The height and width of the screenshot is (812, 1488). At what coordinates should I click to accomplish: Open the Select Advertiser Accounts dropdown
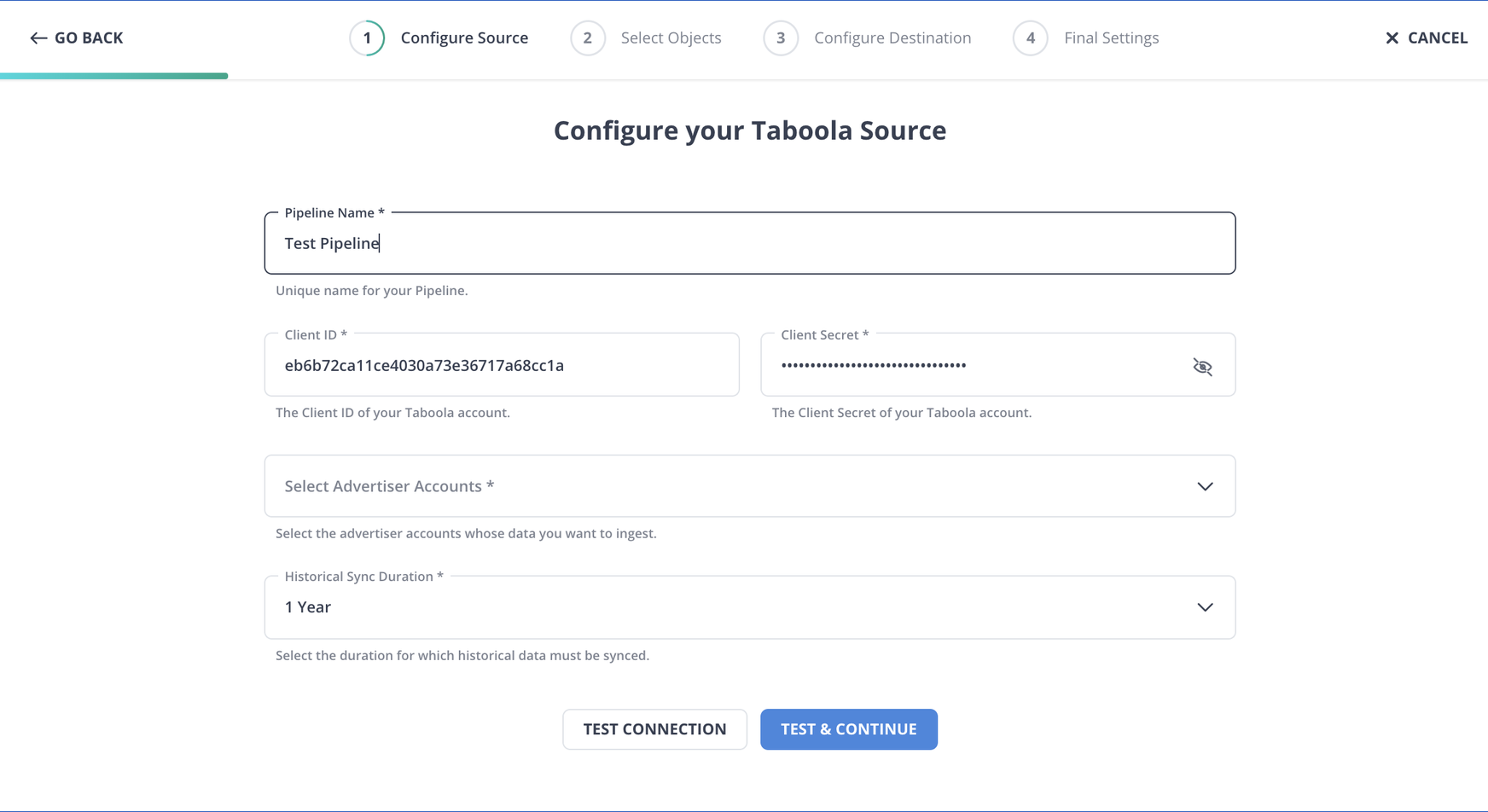[750, 486]
